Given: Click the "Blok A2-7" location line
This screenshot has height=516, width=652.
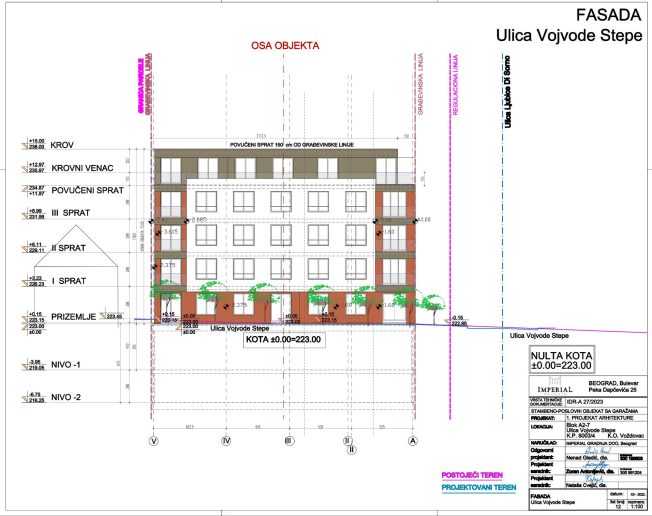Looking at the screenshot, I should pos(578,425).
